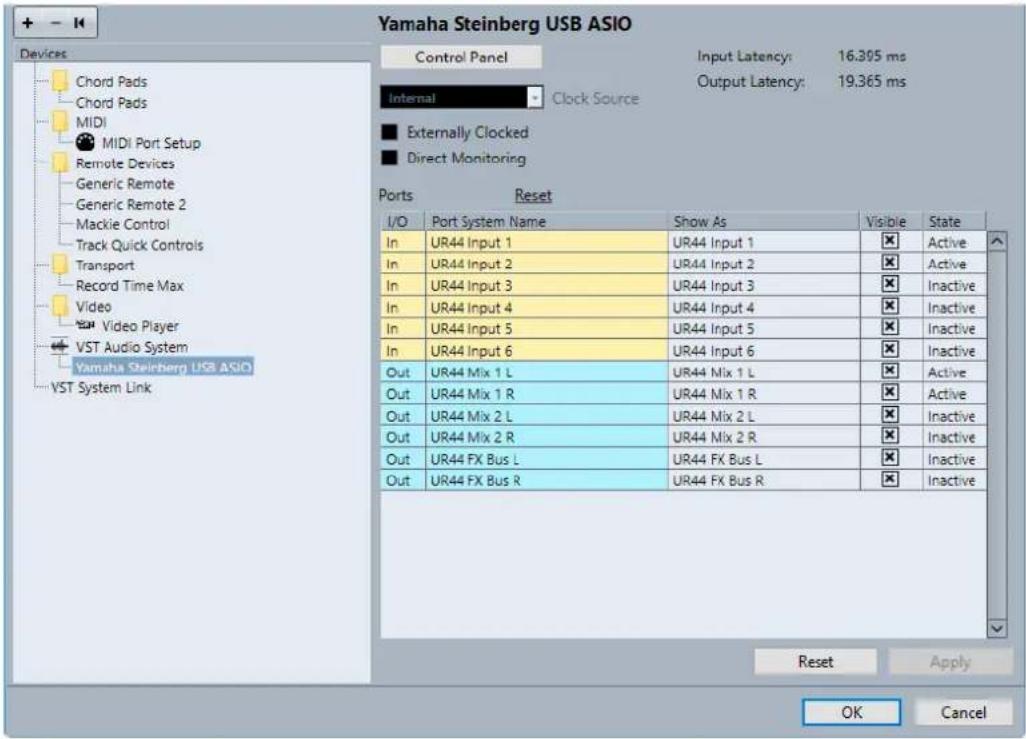Click the Apply button
Image resolution: width=1026 pixels, height=739 pixels.
pyautogui.click(x=950, y=662)
